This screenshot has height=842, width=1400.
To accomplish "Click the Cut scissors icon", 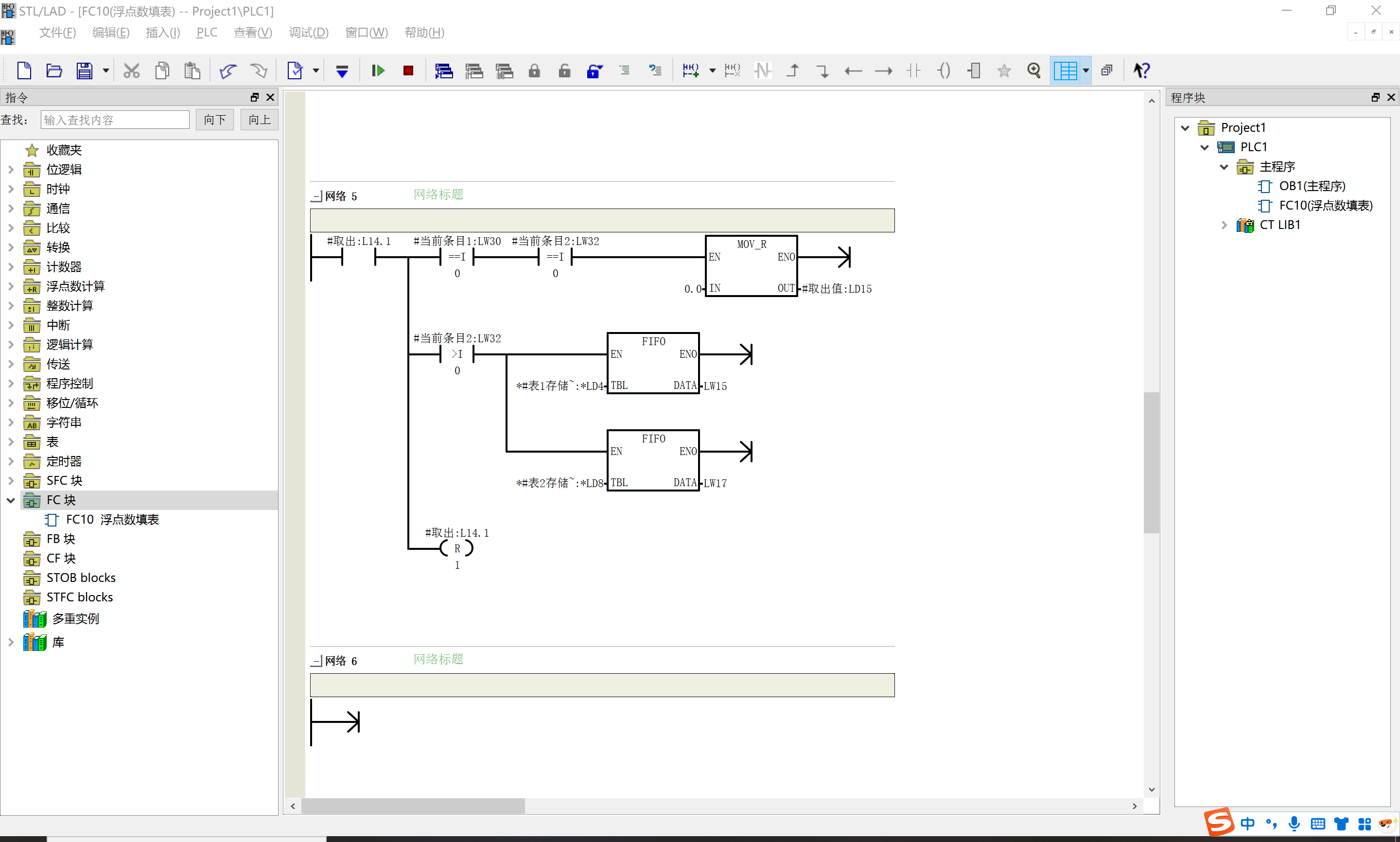I will point(132,70).
